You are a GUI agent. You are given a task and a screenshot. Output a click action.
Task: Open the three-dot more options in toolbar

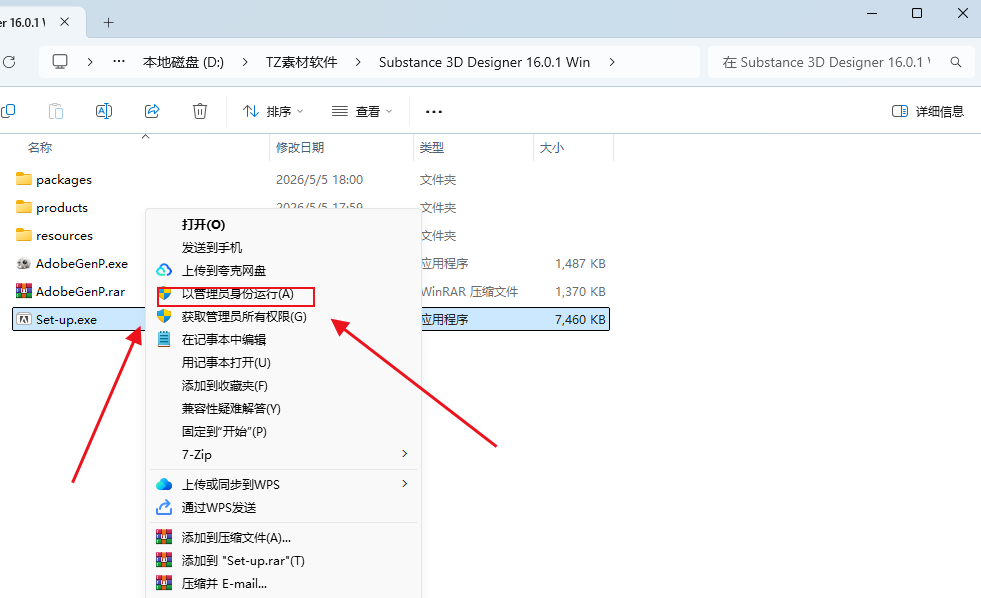click(x=434, y=112)
